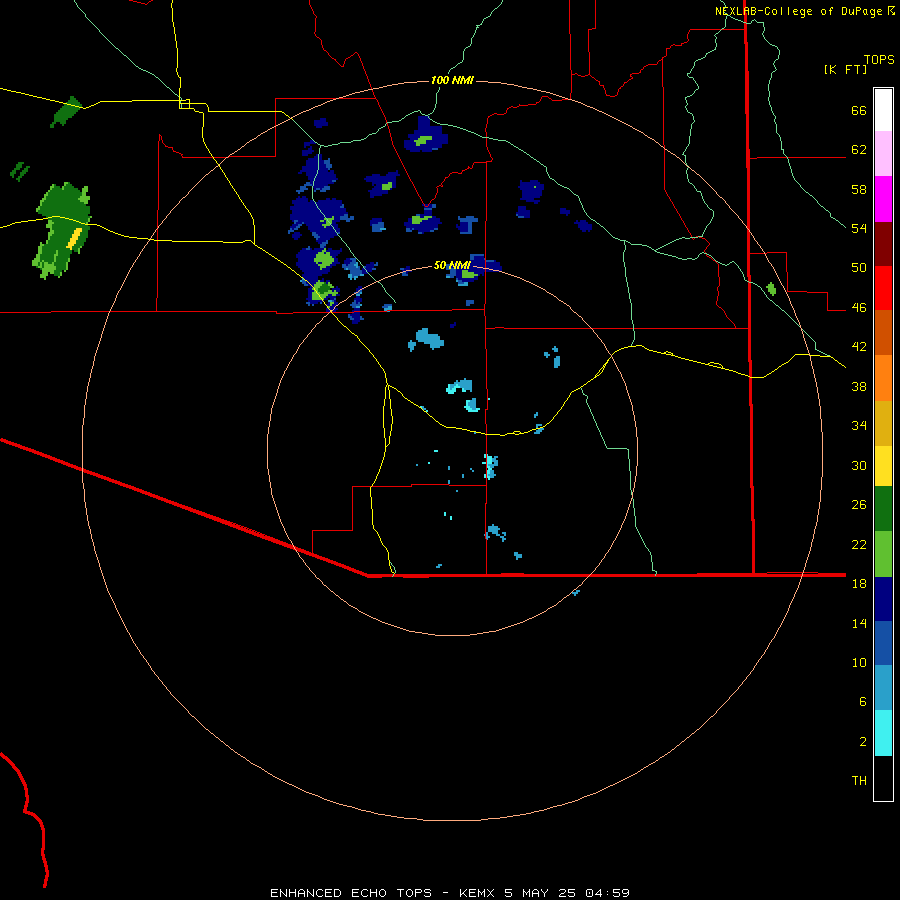The height and width of the screenshot is (900, 900).
Task: Click the large light-blue echo blob below the 50 NMI label
Action: (x=429, y=338)
